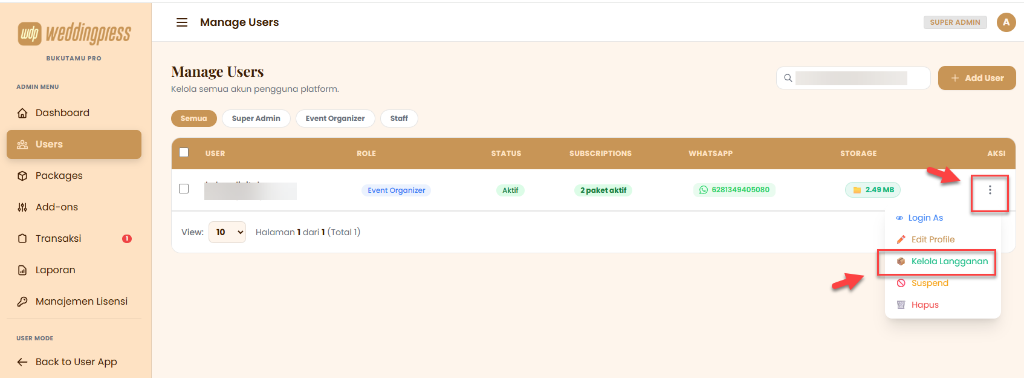Open the three-dot action menu
Screen dimensions: 1024x378
990,190
